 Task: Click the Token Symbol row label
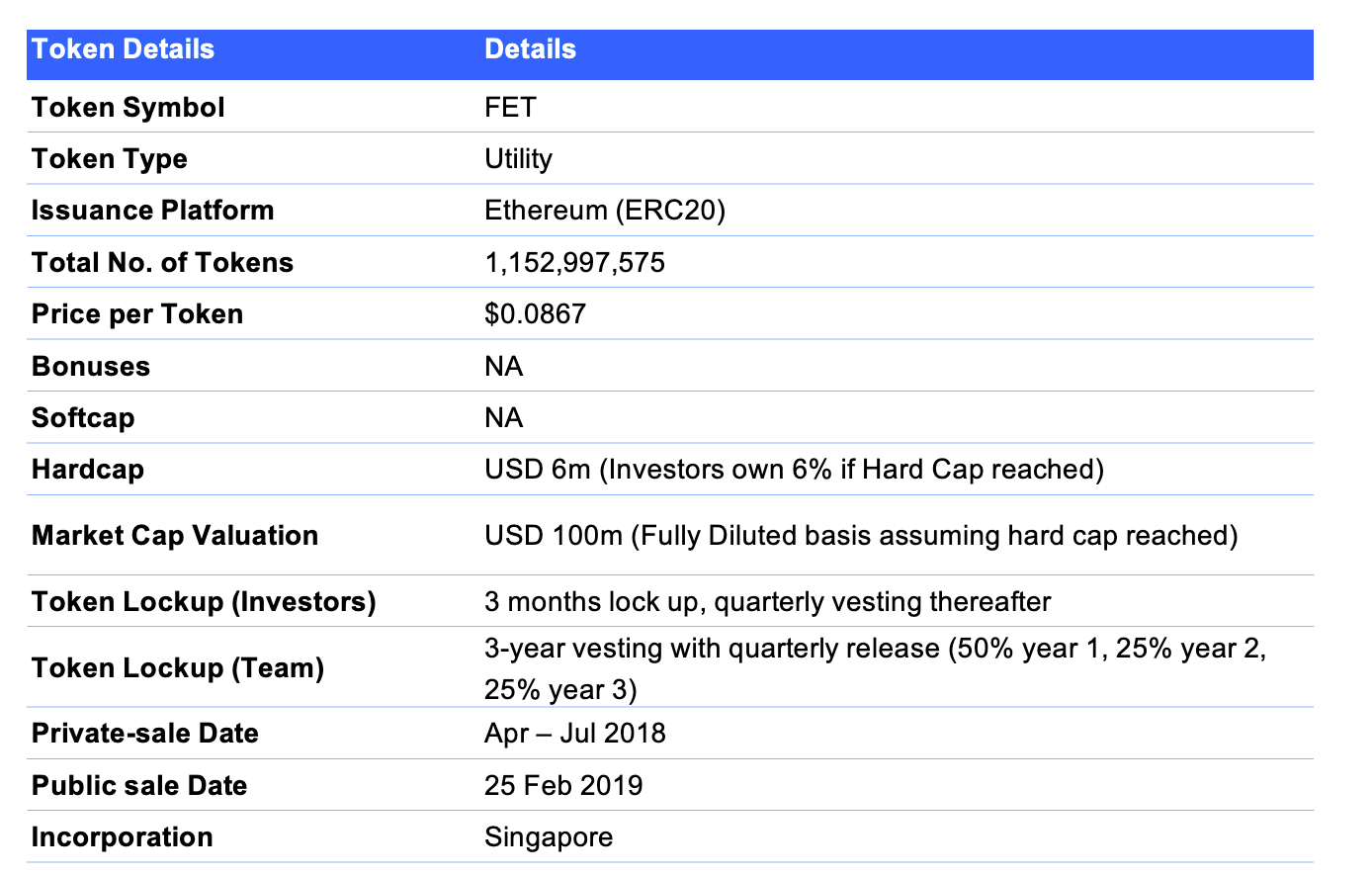pyautogui.click(x=128, y=107)
